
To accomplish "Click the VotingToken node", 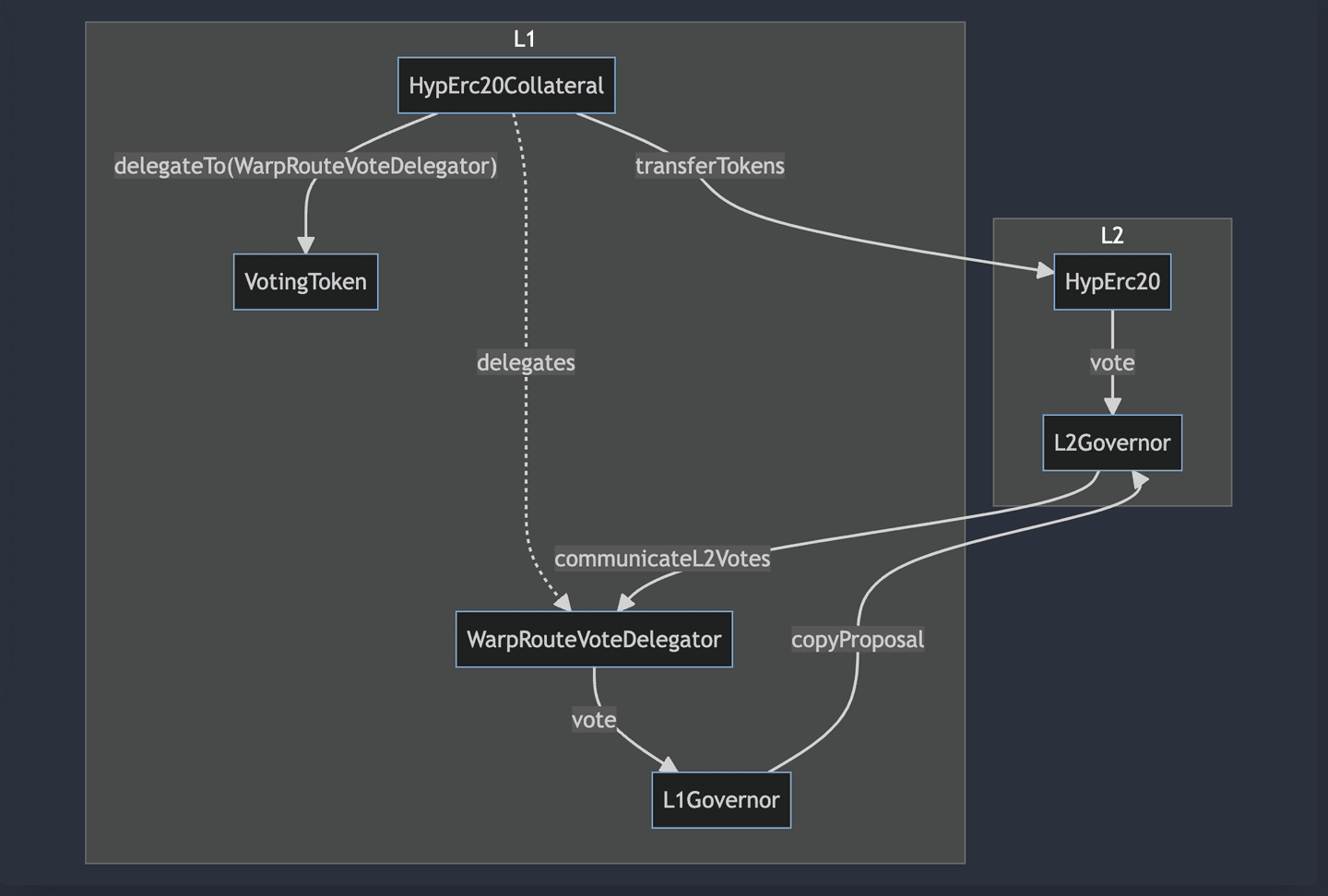I will [x=305, y=282].
